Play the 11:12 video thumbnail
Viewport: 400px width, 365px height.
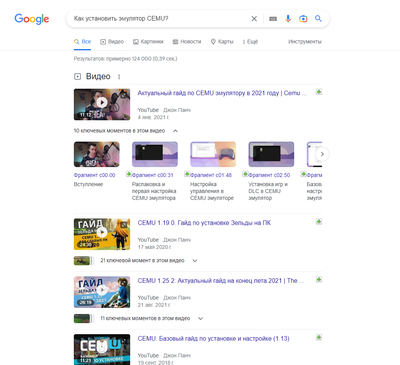tap(102, 104)
